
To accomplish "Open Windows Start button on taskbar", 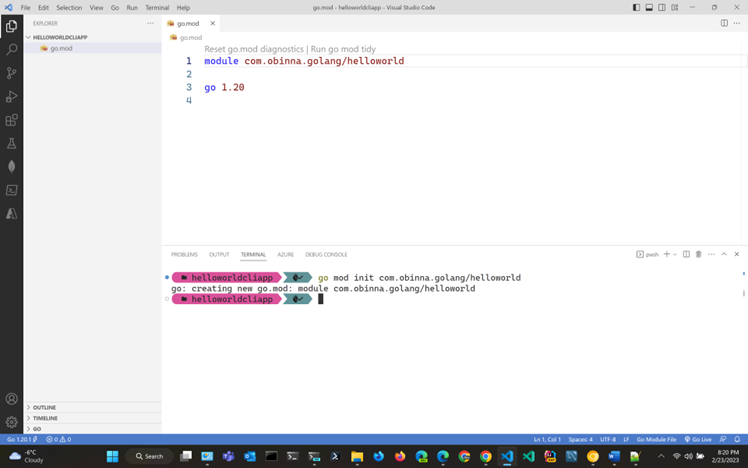I will pos(113,457).
